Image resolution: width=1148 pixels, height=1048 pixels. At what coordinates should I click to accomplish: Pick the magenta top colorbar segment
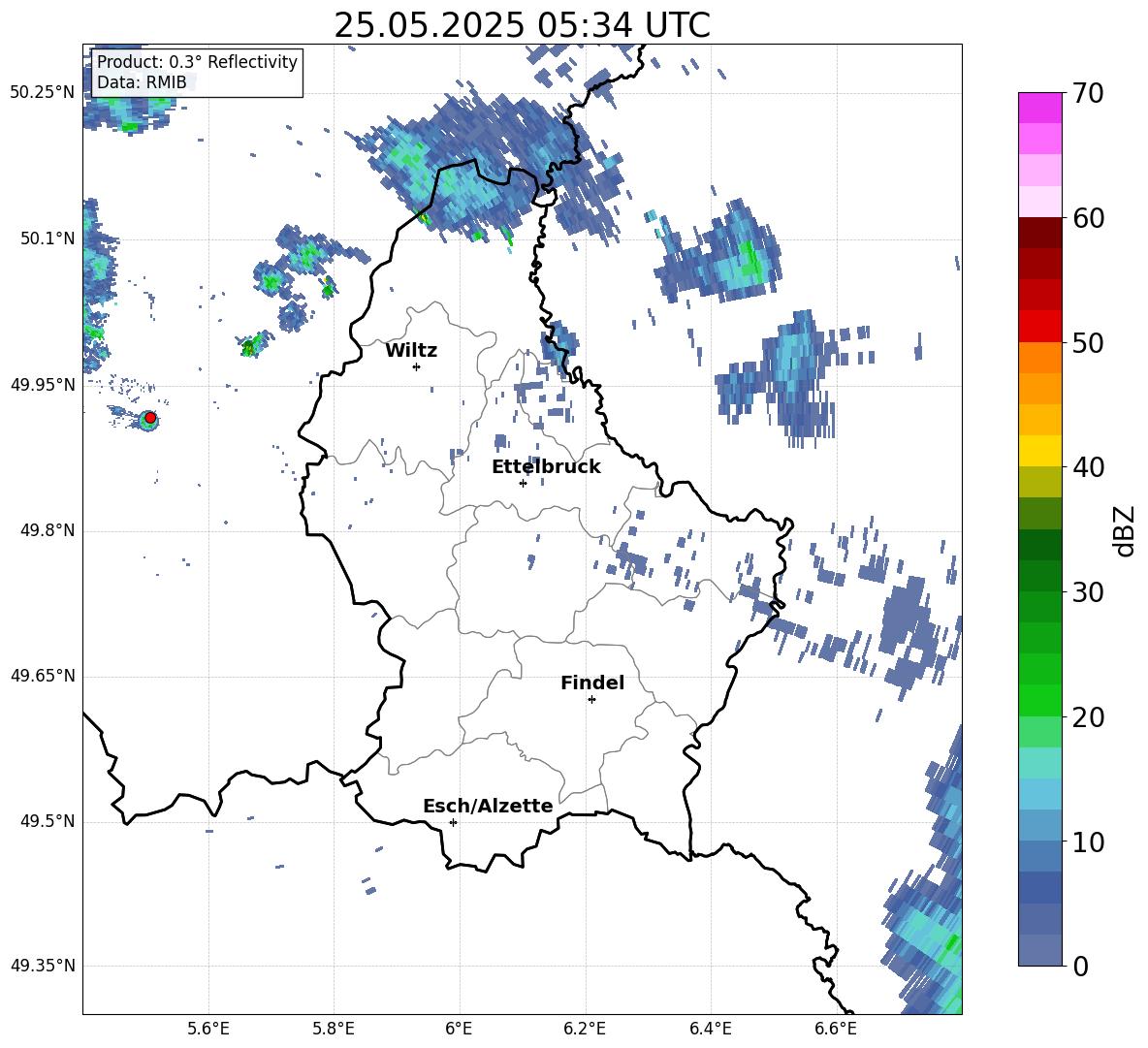pos(1039,109)
